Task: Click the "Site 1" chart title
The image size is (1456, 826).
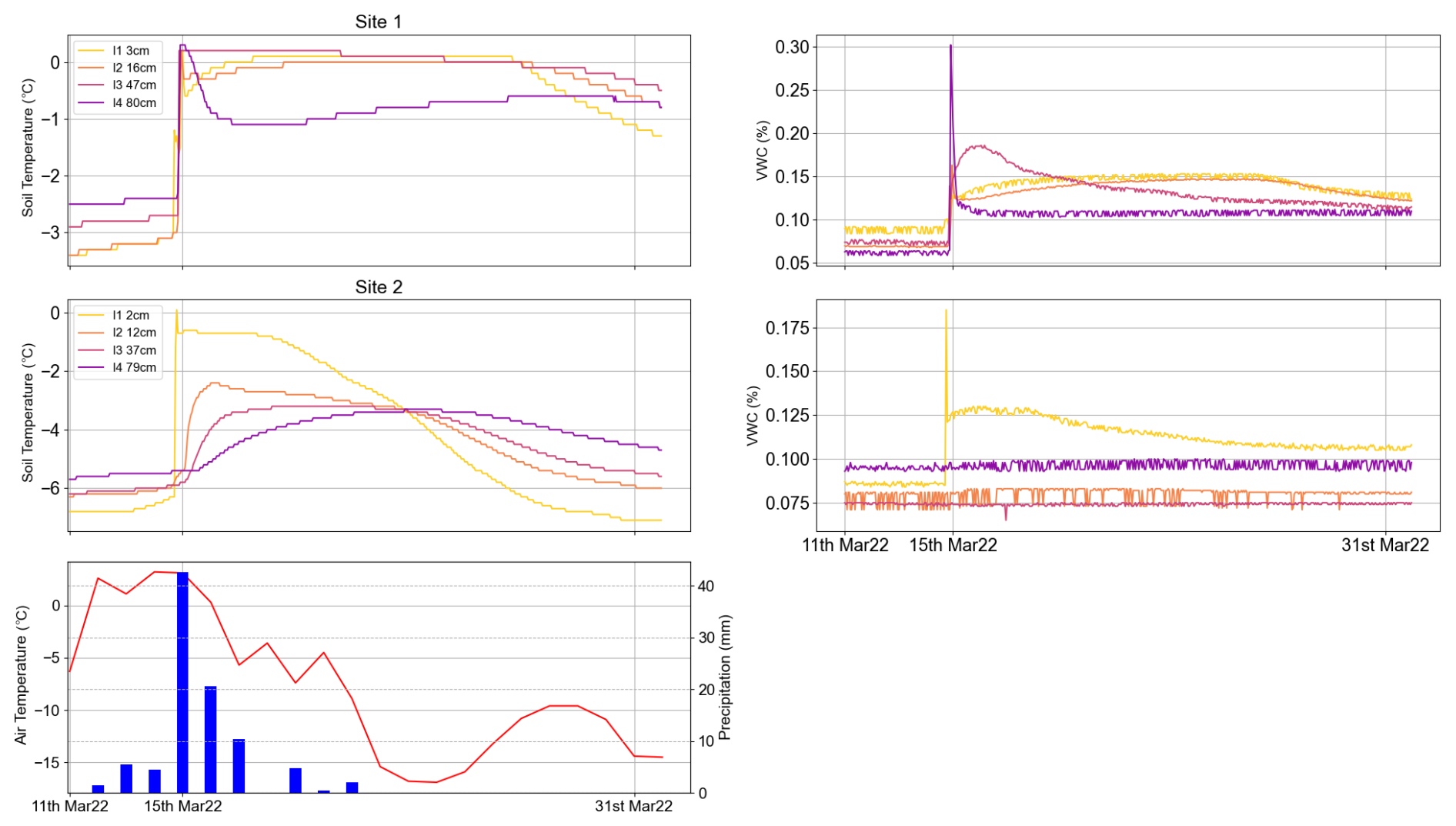Action: 378,22
